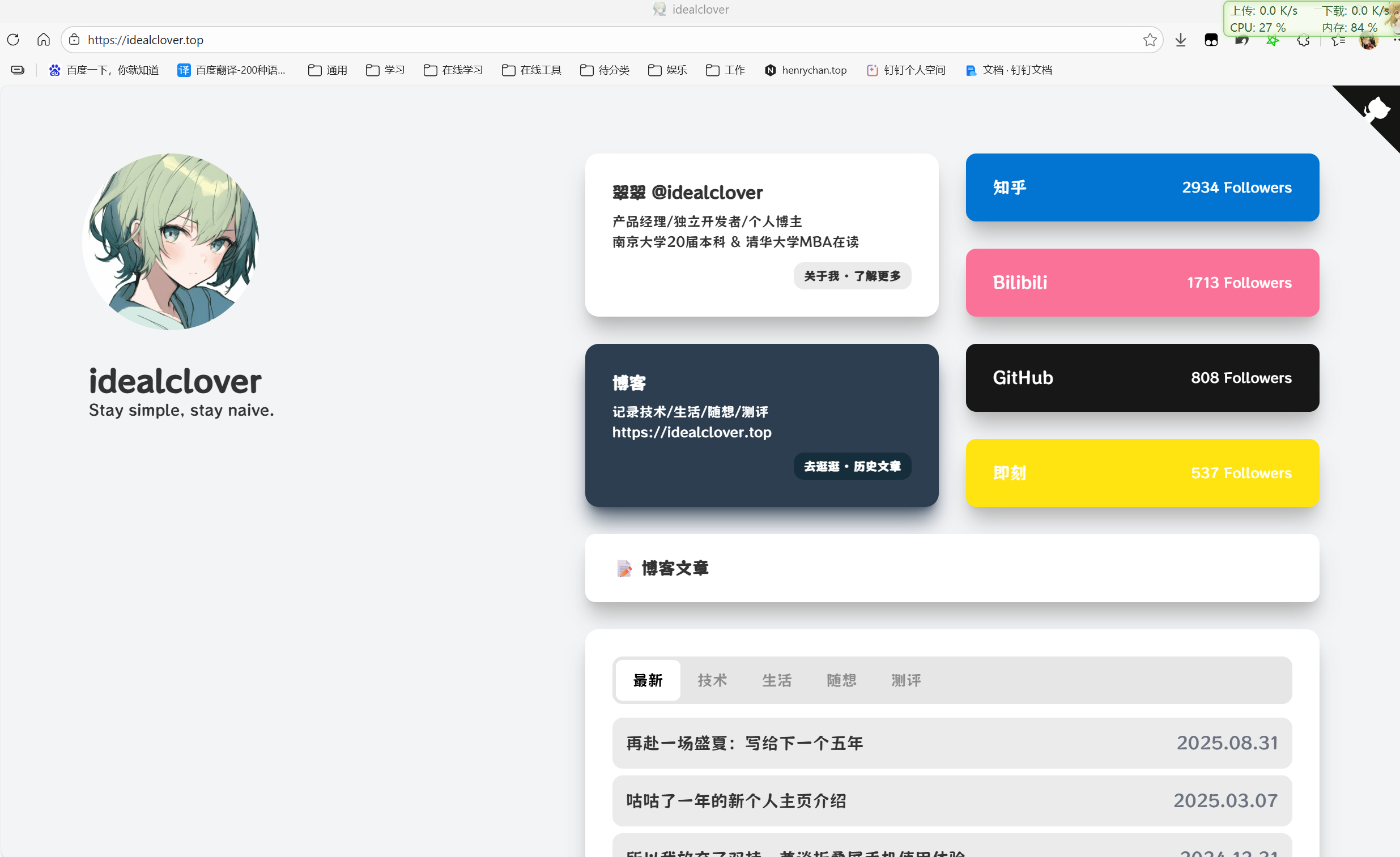The width and height of the screenshot is (1400, 857).
Task: Click the URL address bar field
Action: (568, 40)
